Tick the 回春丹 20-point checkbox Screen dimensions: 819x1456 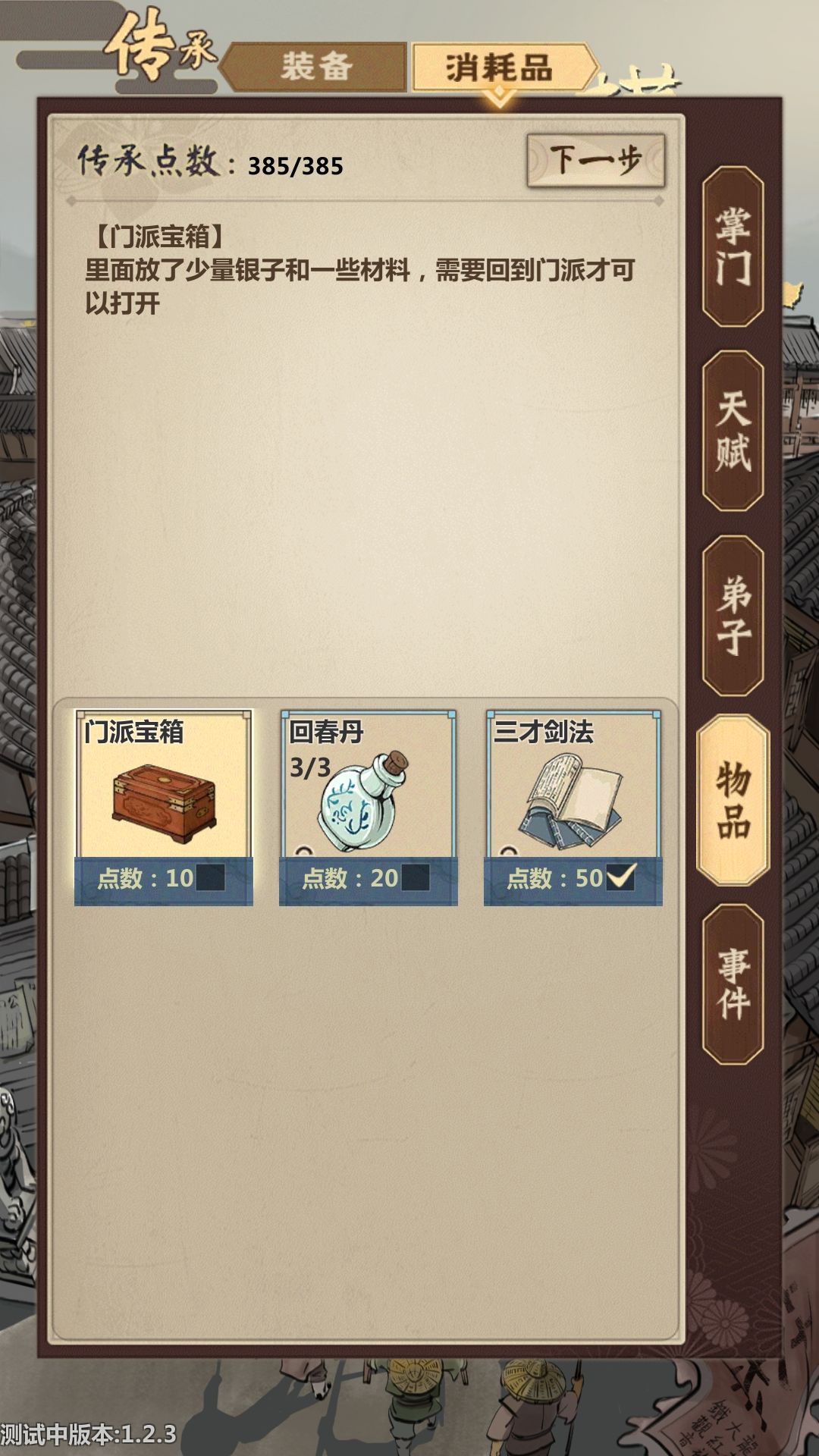415,878
